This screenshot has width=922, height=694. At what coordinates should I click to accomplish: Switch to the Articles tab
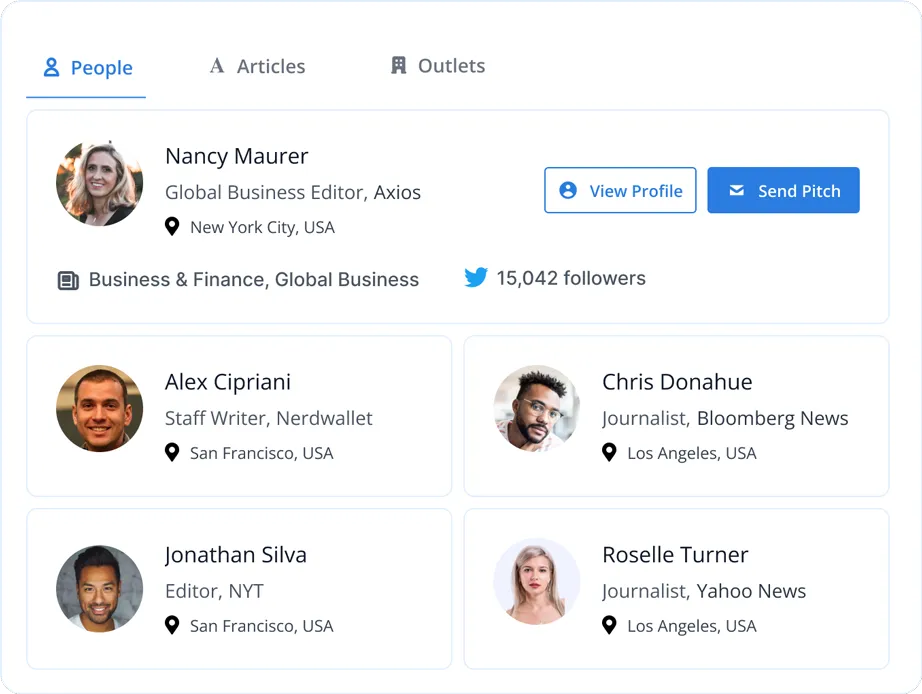click(258, 67)
